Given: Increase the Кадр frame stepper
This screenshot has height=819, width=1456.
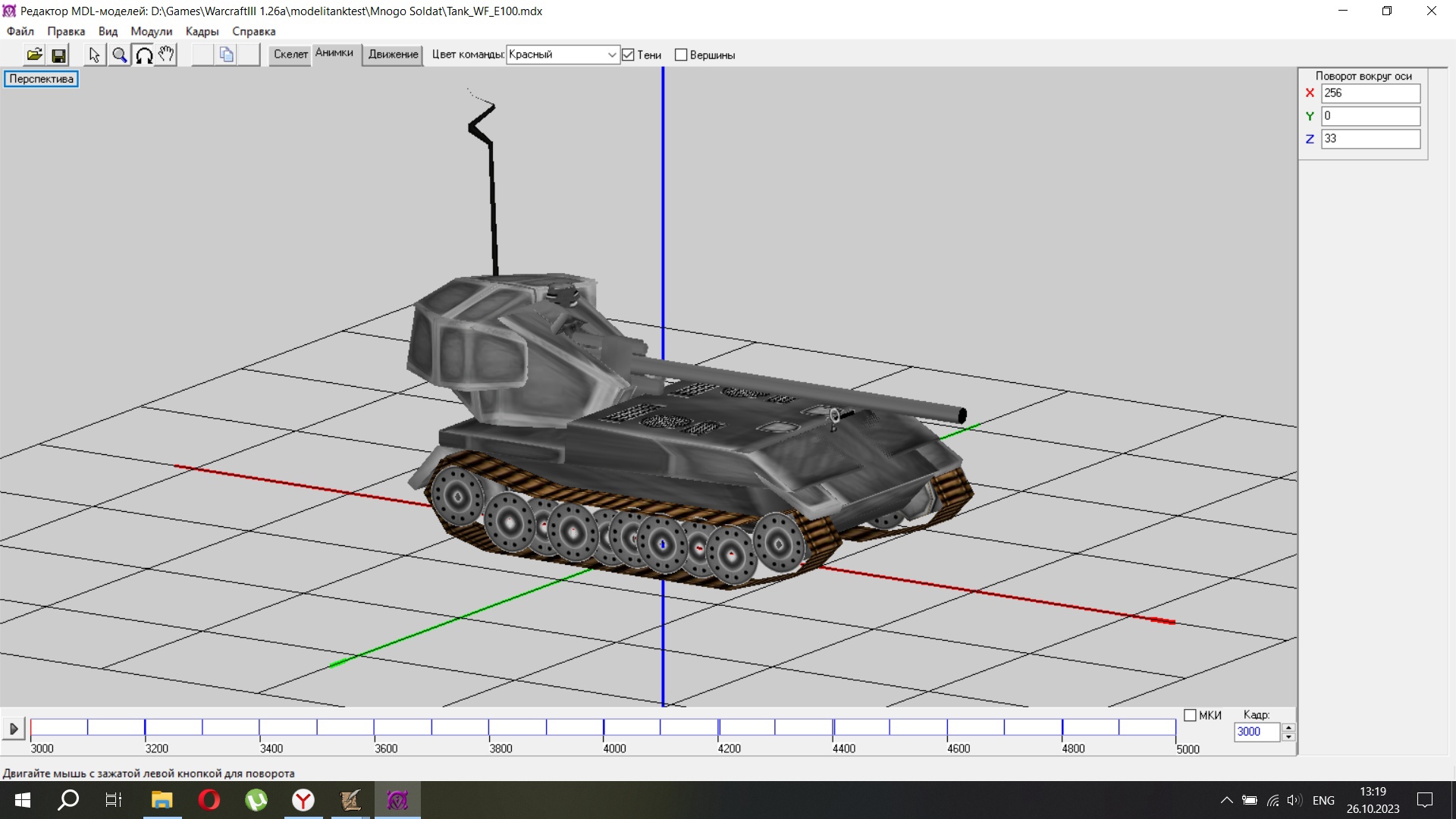Looking at the screenshot, I should [1288, 727].
